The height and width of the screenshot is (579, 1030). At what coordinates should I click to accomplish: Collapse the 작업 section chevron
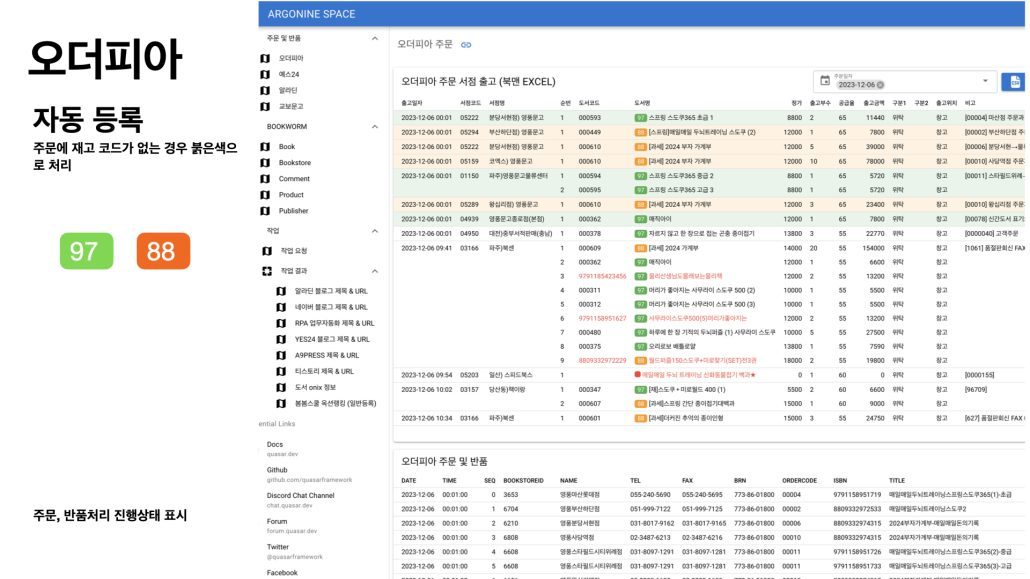tap(374, 230)
